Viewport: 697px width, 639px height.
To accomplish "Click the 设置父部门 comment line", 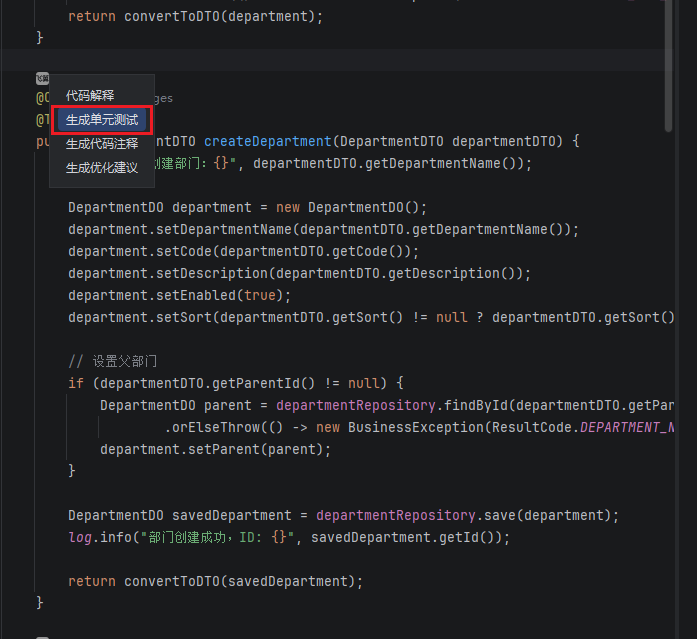I will coord(113,361).
